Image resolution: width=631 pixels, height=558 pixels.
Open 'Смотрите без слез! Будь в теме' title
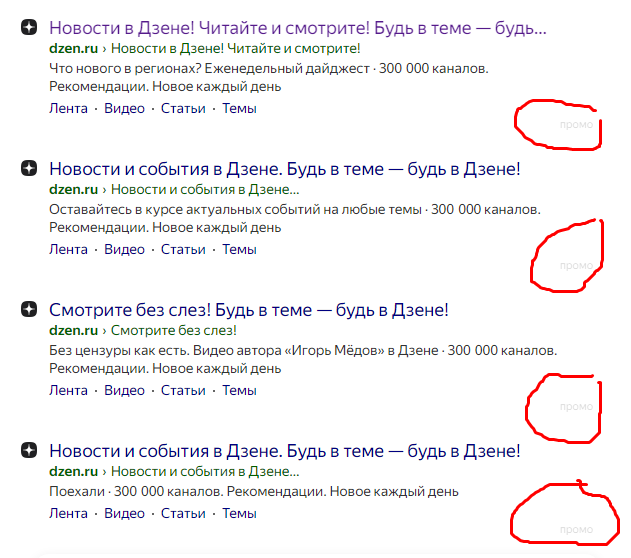coord(249,310)
